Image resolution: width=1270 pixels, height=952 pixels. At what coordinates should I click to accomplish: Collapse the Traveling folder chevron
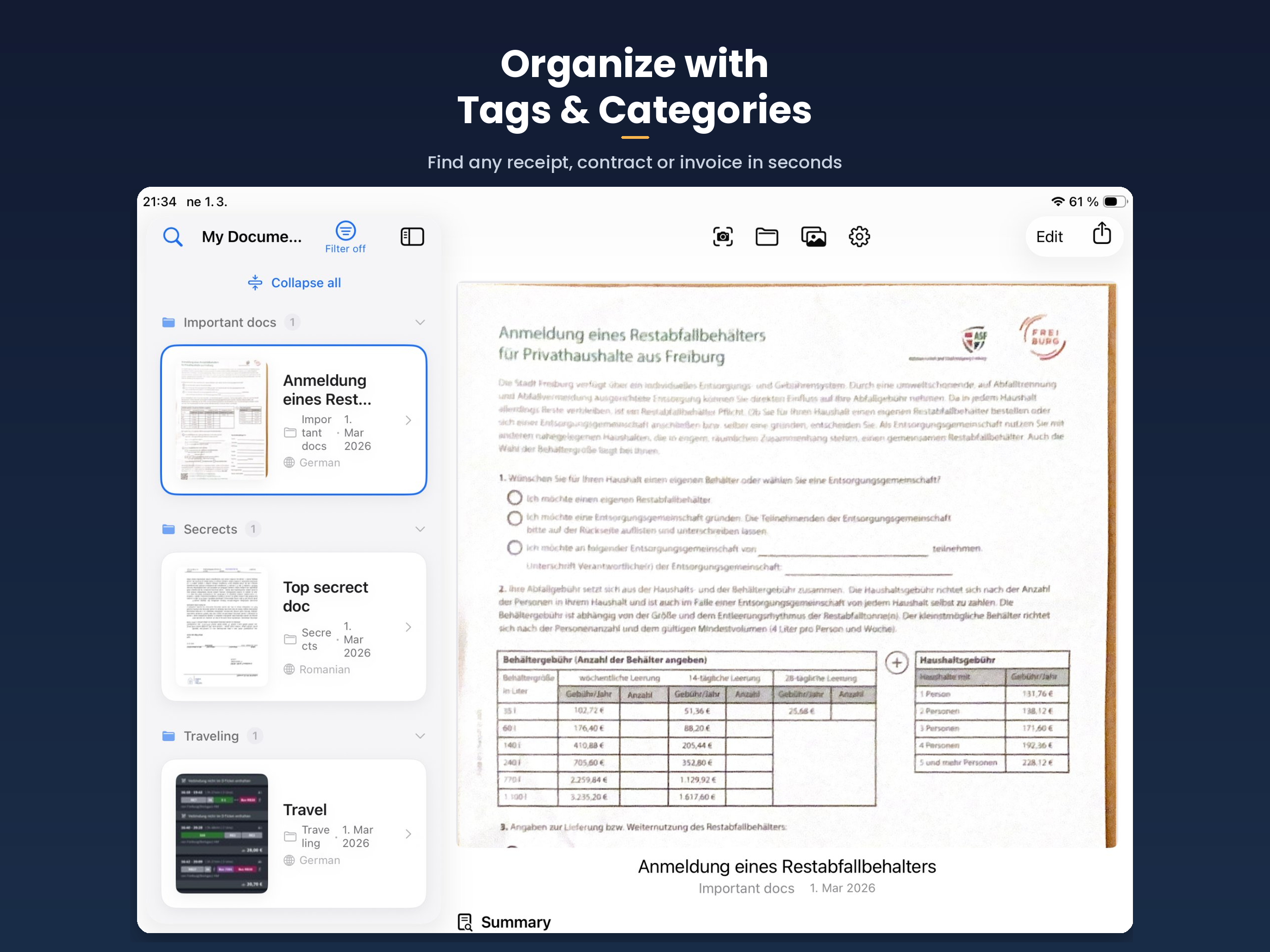[419, 736]
